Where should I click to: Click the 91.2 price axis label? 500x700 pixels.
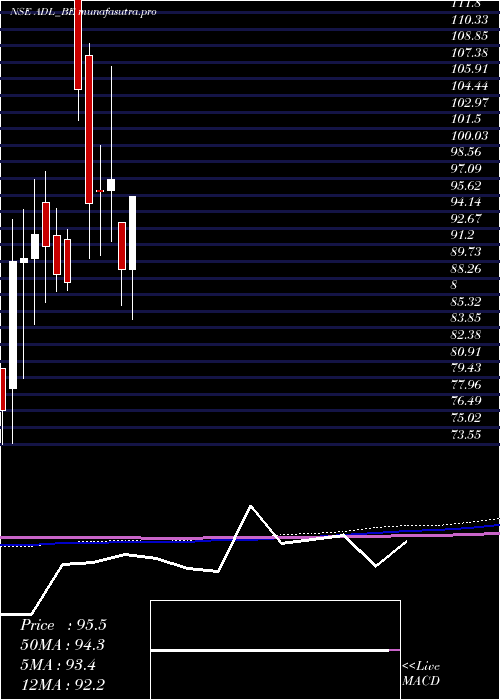(464, 235)
